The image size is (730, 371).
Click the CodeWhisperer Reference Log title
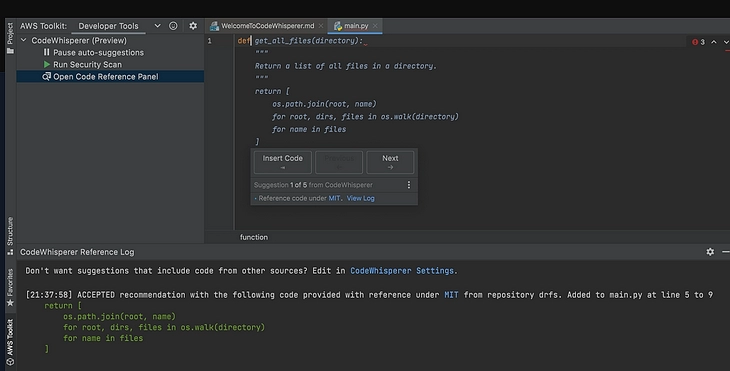[x=77, y=252]
